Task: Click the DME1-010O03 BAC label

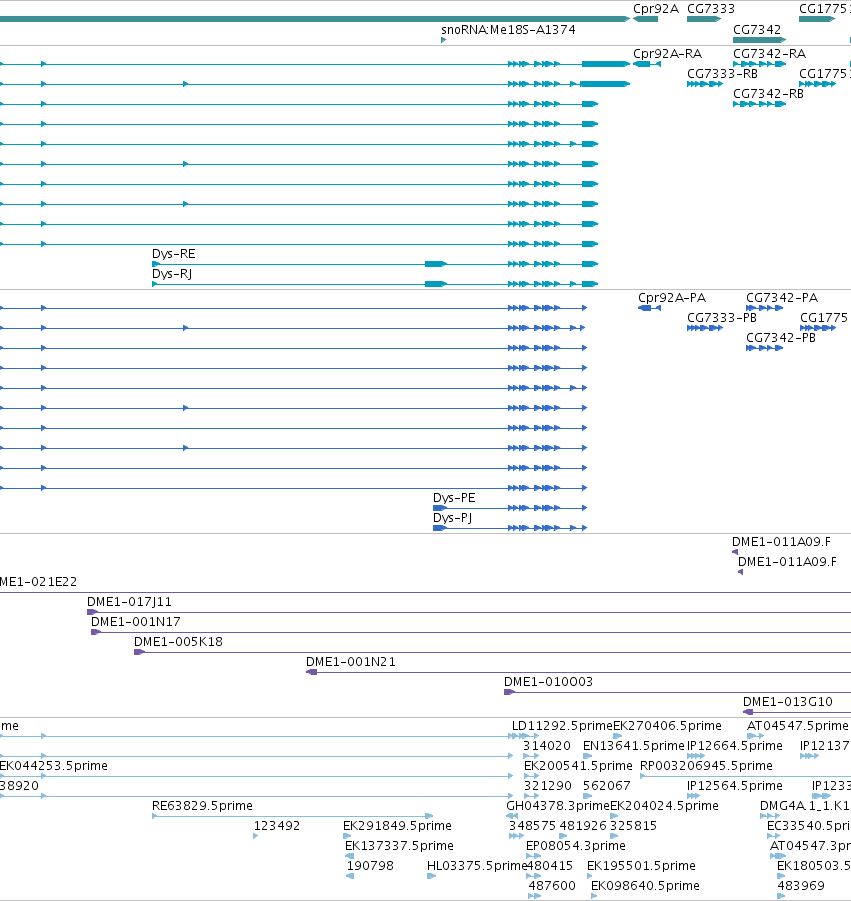Action: coord(548,682)
